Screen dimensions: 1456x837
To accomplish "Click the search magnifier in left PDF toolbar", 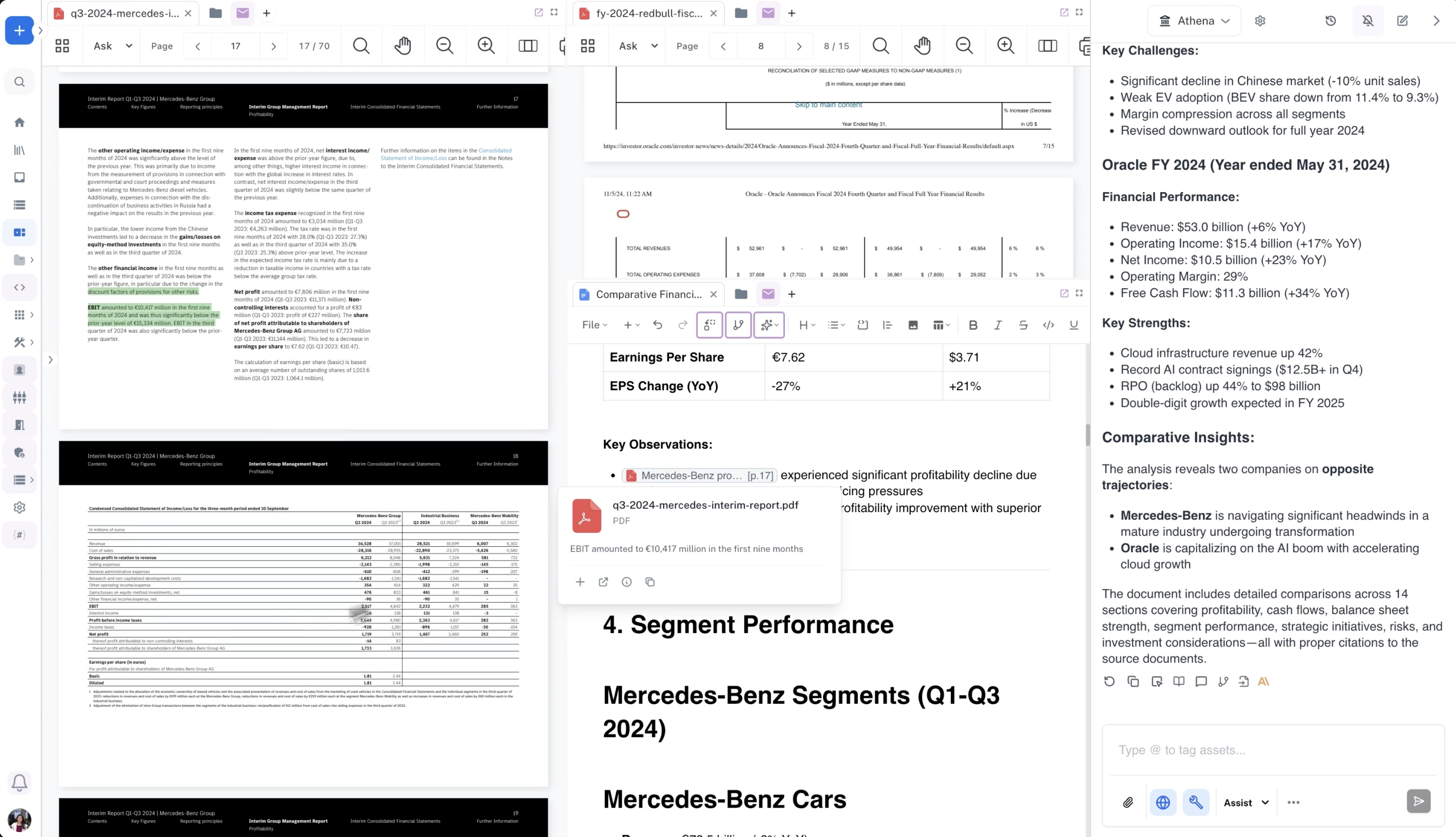I will pos(361,46).
